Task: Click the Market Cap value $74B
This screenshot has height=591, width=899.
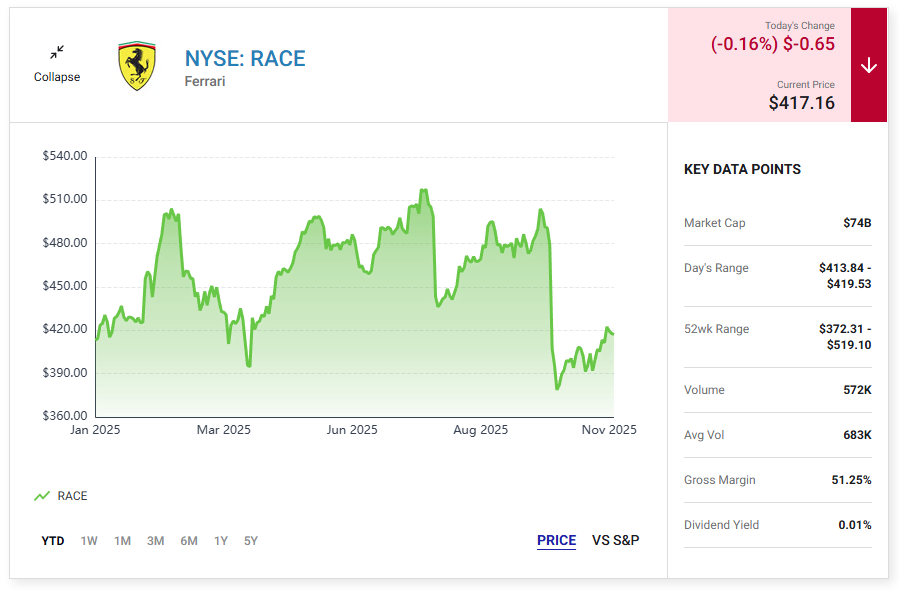Action: tap(857, 223)
